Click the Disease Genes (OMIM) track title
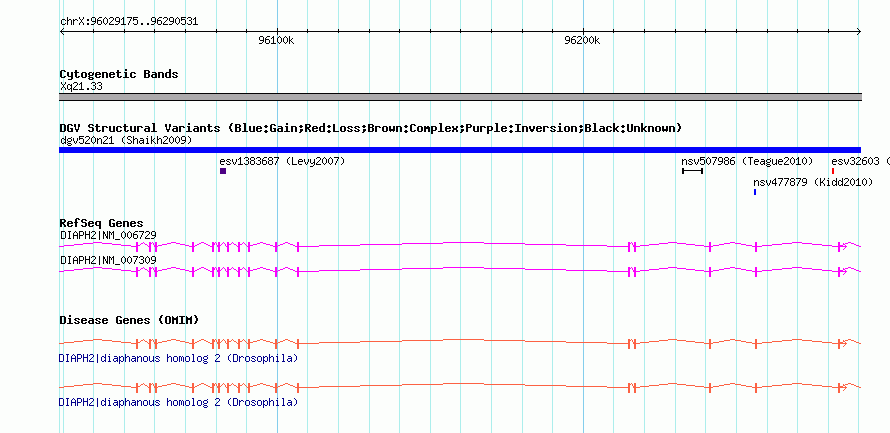Image resolution: width=890 pixels, height=433 pixels. pyautogui.click(x=129, y=320)
